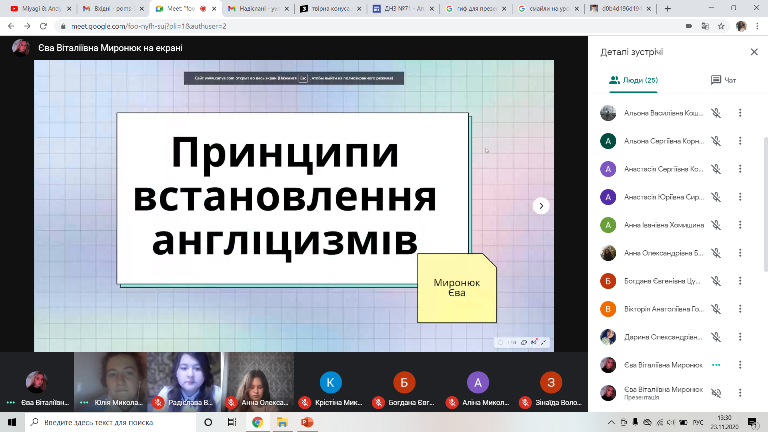Screen dimensions: 768x432
Task: Click Крістіна's participant tile avatar
Action: click(330, 382)
